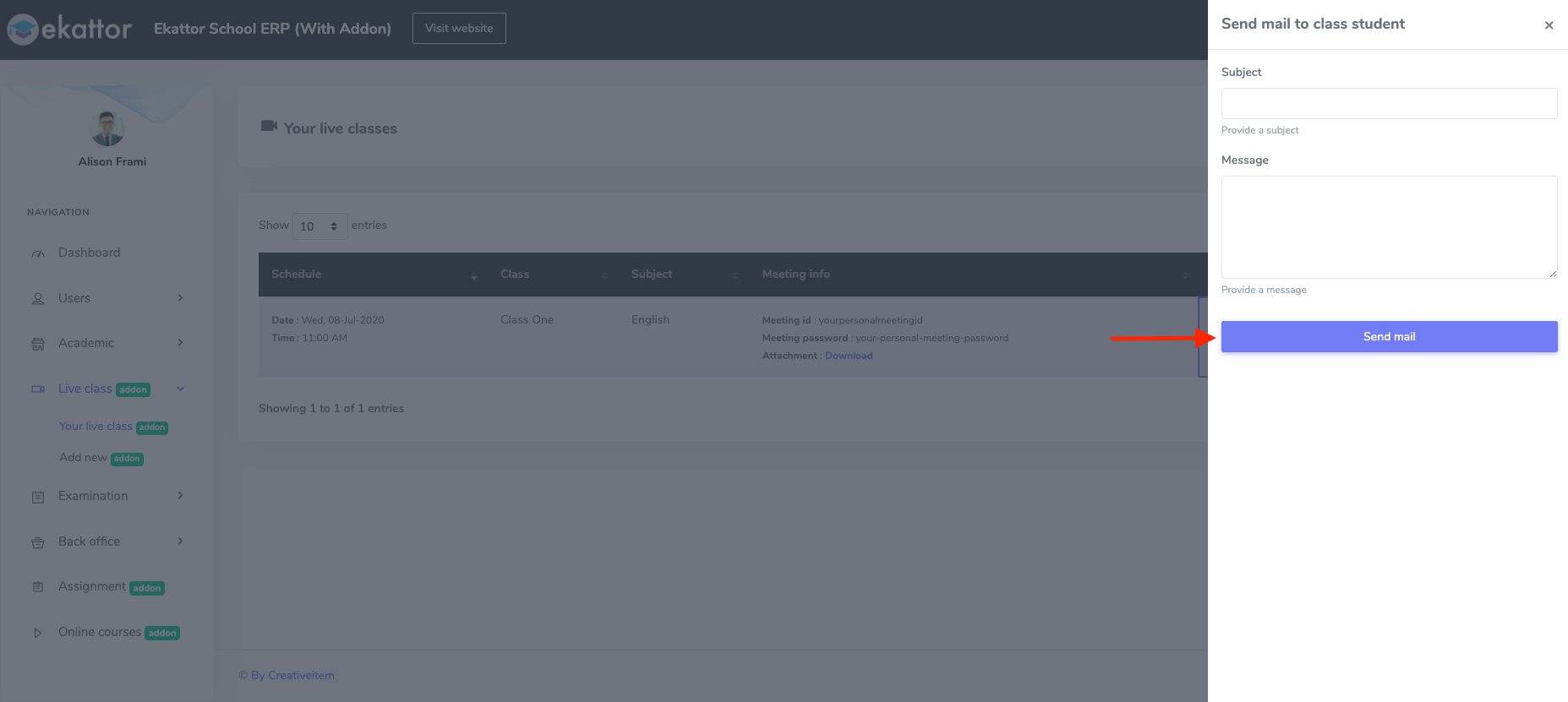The height and width of the screenshot is (702, 1568).
Task: Click the Live class camera icon
Action: coord(38,389)
